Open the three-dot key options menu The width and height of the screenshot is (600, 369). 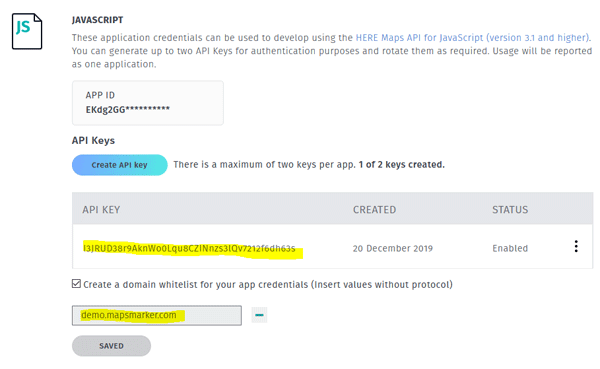(x=576, y=247)
